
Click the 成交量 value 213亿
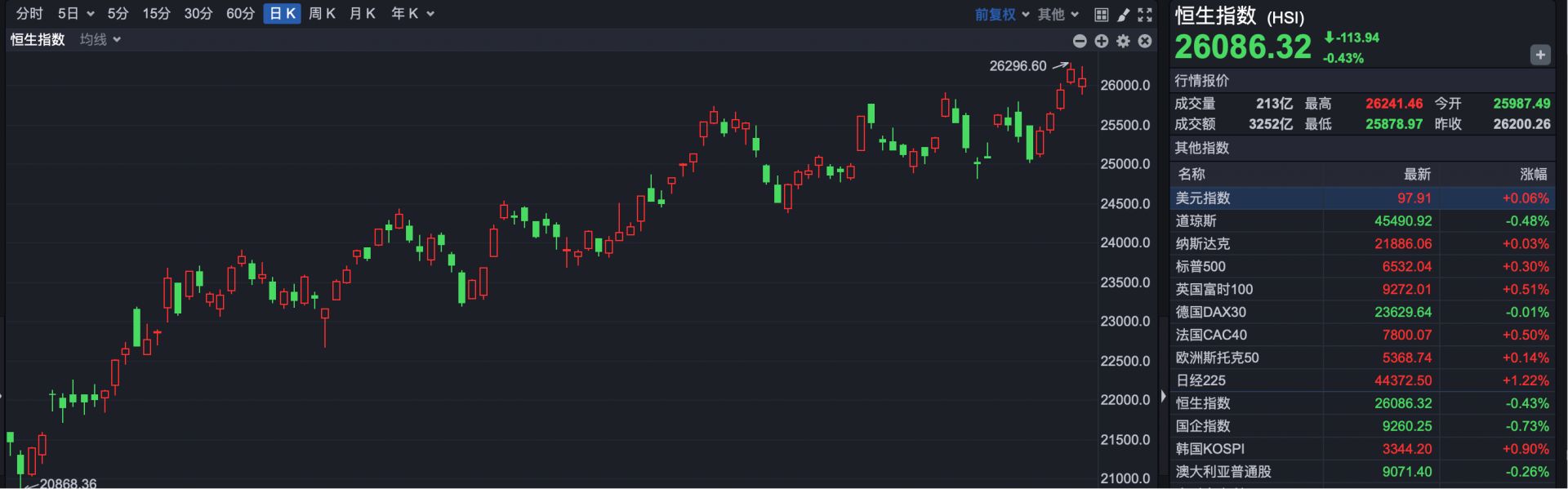1275,104
